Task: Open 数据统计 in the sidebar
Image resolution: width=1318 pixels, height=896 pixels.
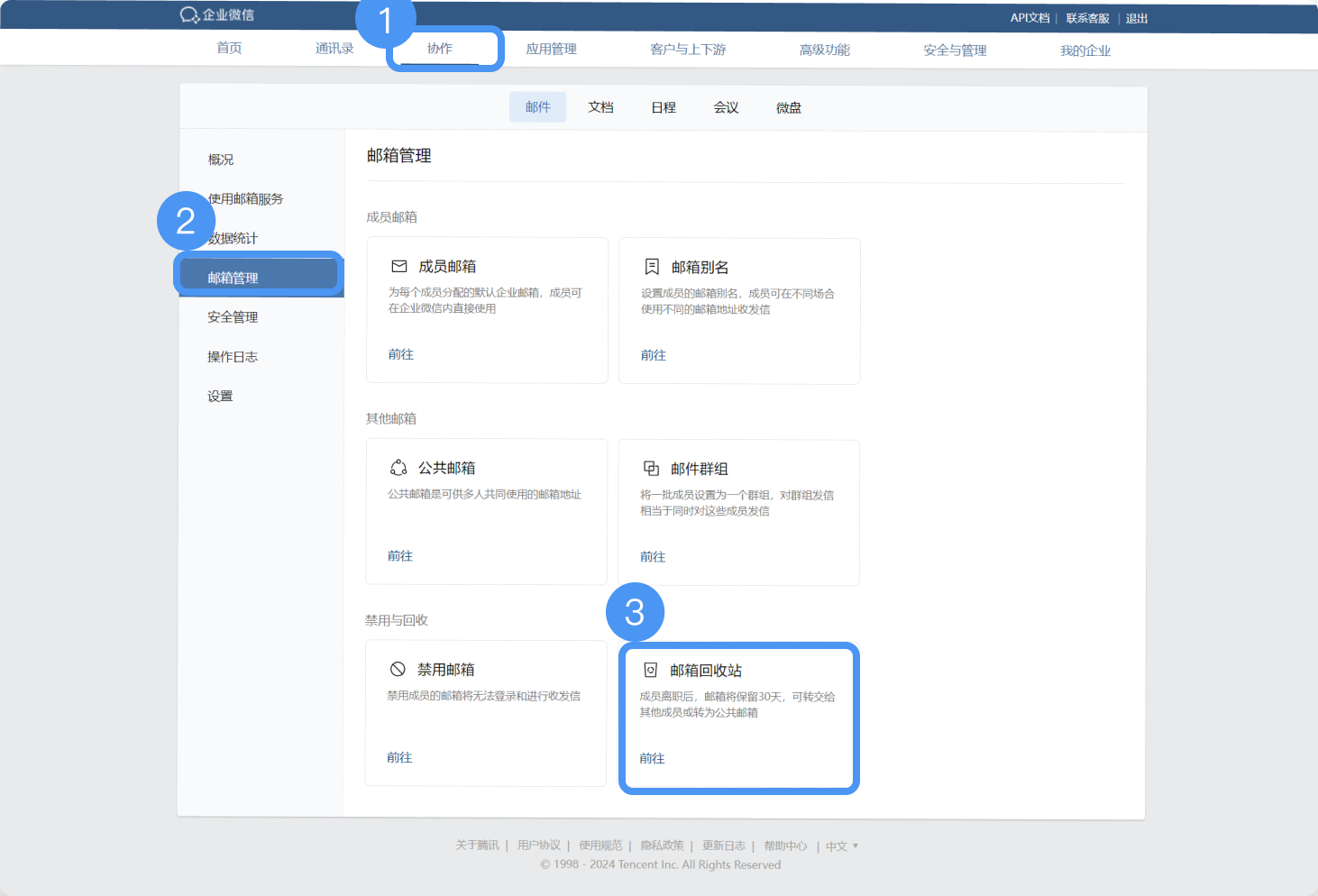Action: [233, 239]
